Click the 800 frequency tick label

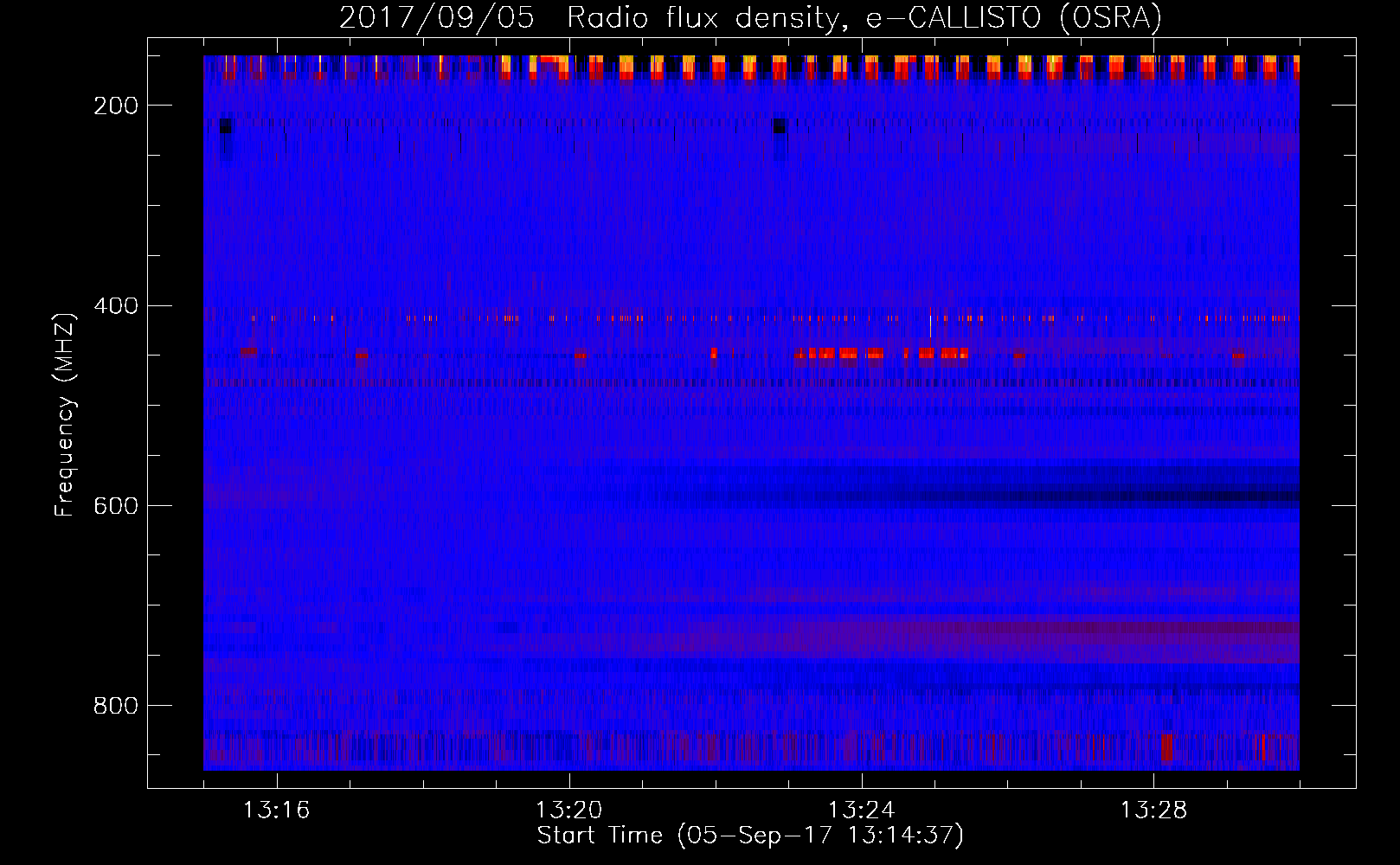pyautogui.click(x=116, y=706)
